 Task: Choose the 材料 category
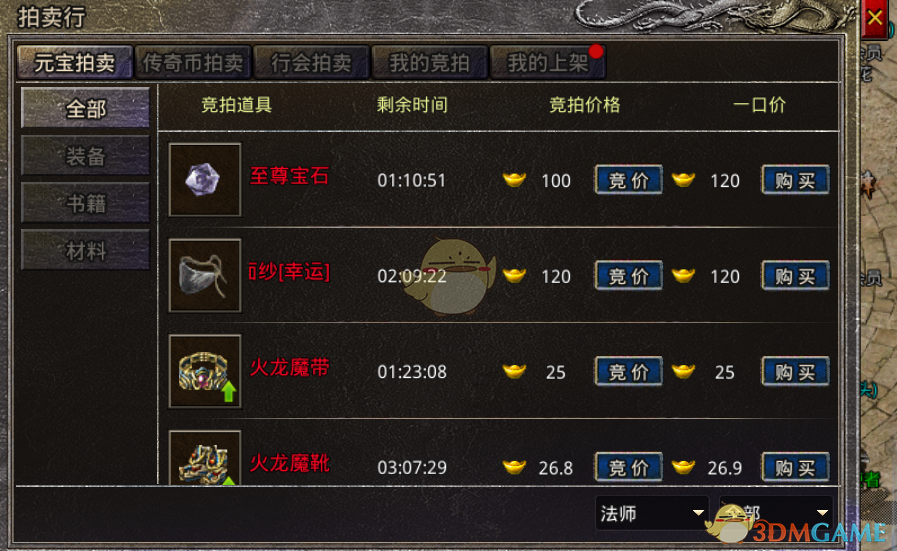(x=85, y=250)
